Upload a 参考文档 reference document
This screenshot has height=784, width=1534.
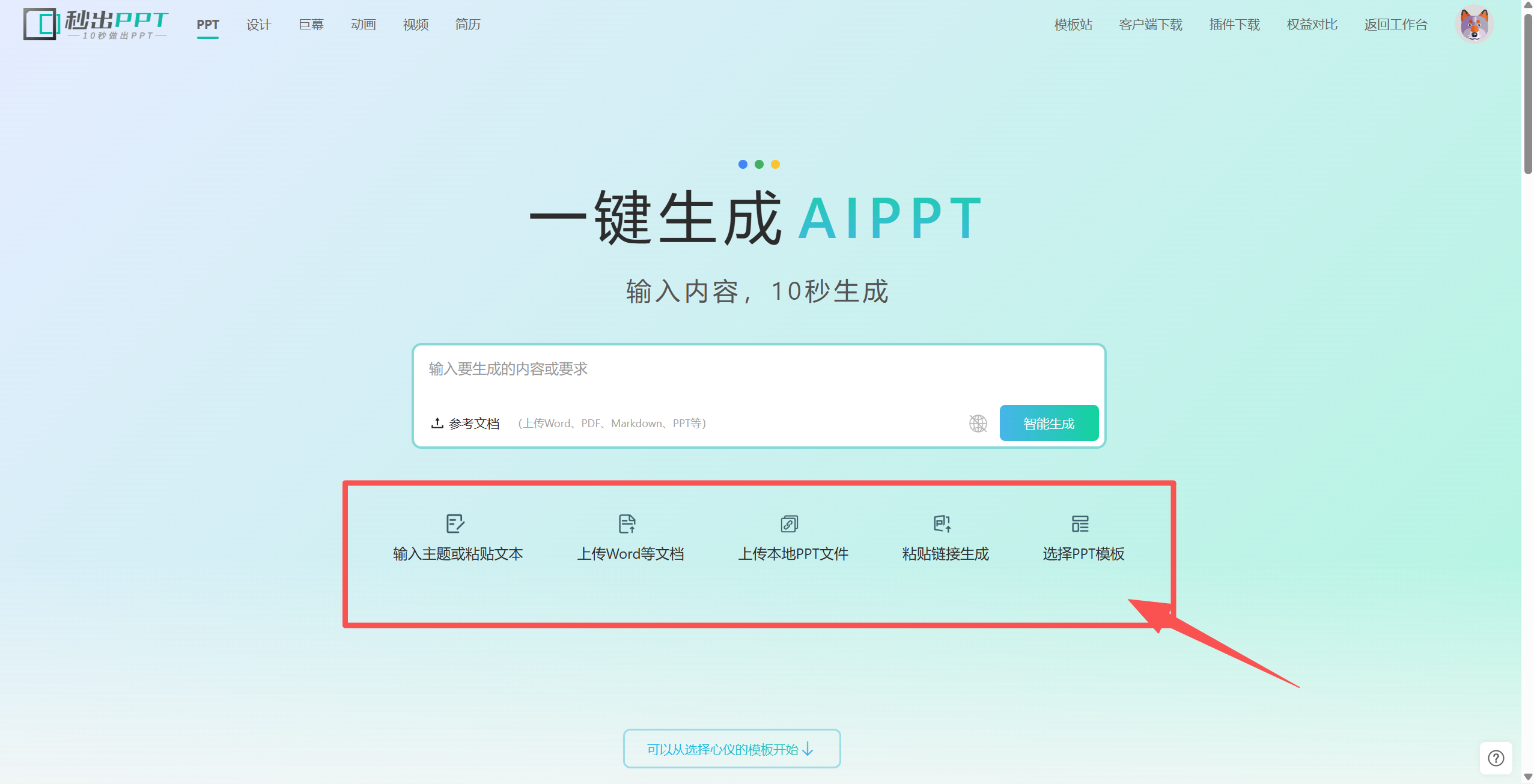point(466,424)
